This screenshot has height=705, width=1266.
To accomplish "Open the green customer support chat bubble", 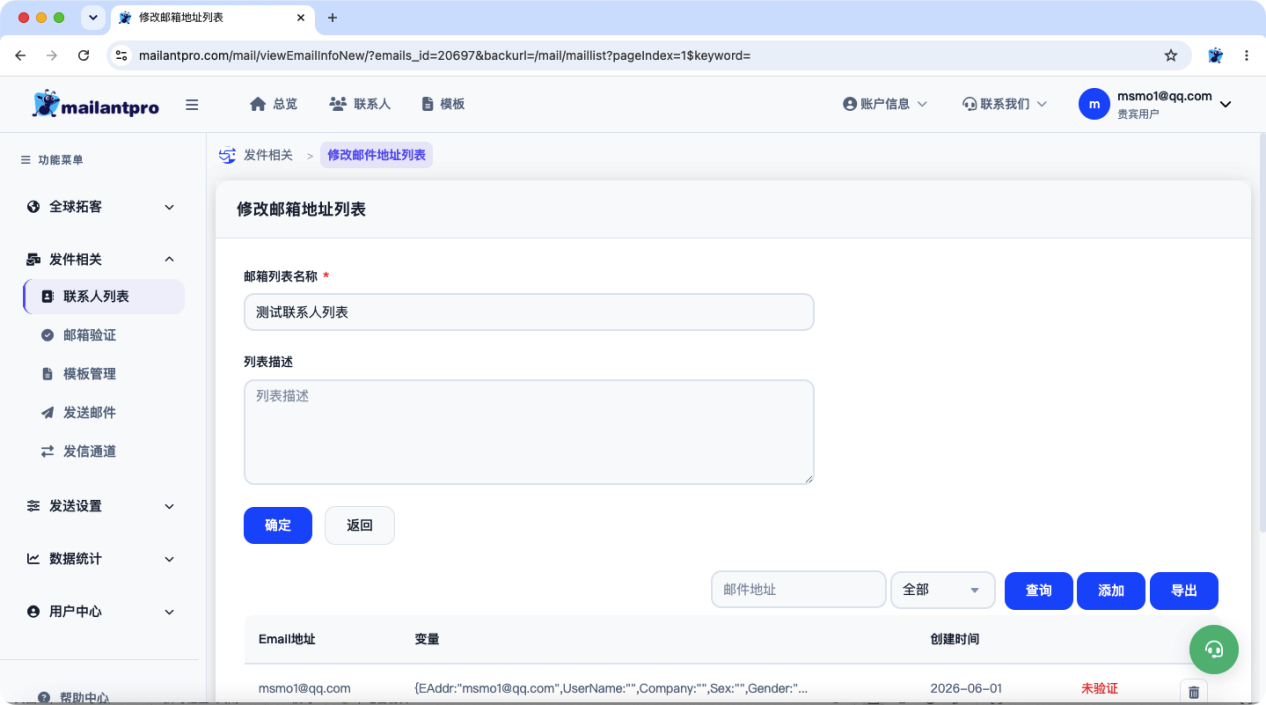I will [x=1214, y=649].
